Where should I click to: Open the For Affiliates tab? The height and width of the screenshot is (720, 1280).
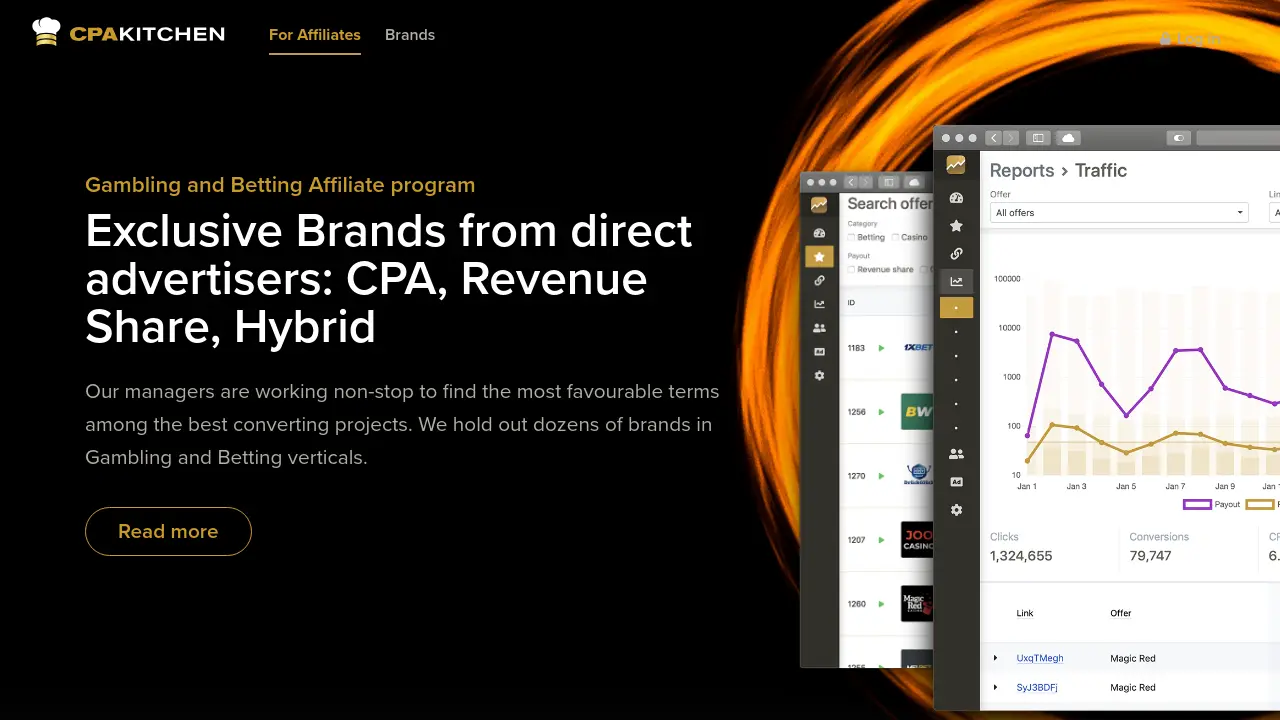click(315, 35)
